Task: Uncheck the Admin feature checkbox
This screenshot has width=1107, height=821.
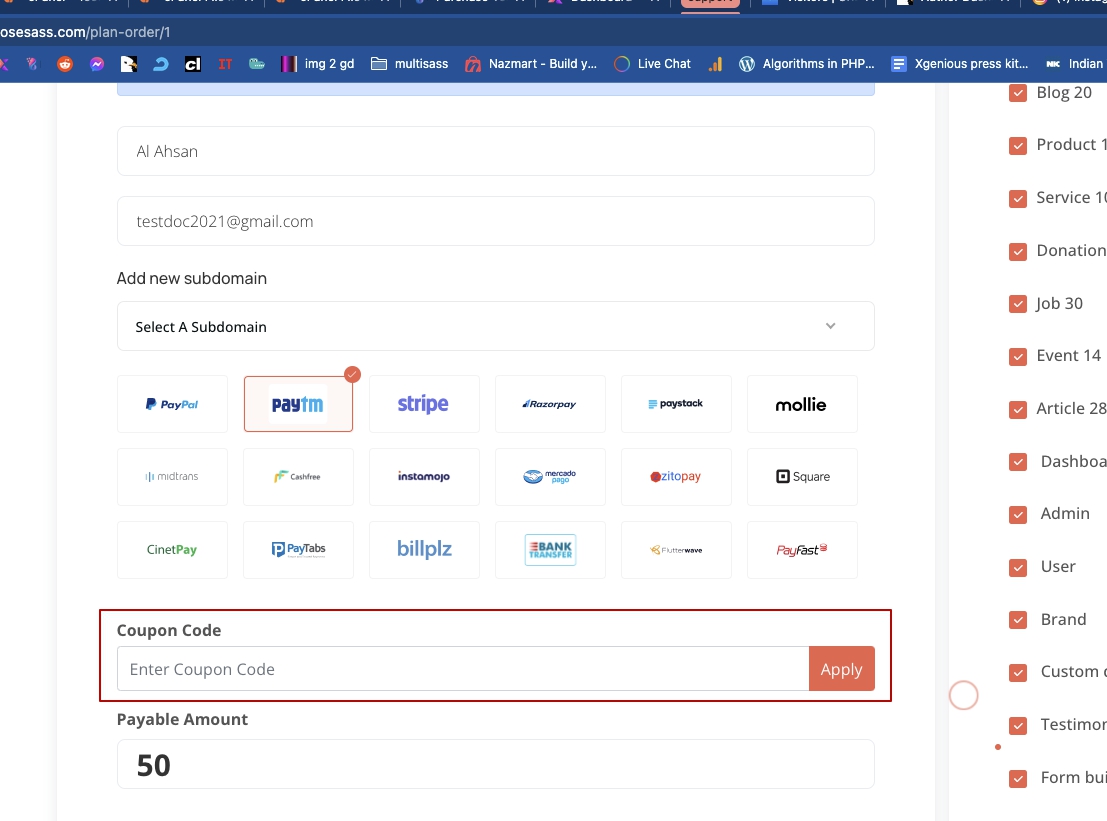Action: (1018, 515)
